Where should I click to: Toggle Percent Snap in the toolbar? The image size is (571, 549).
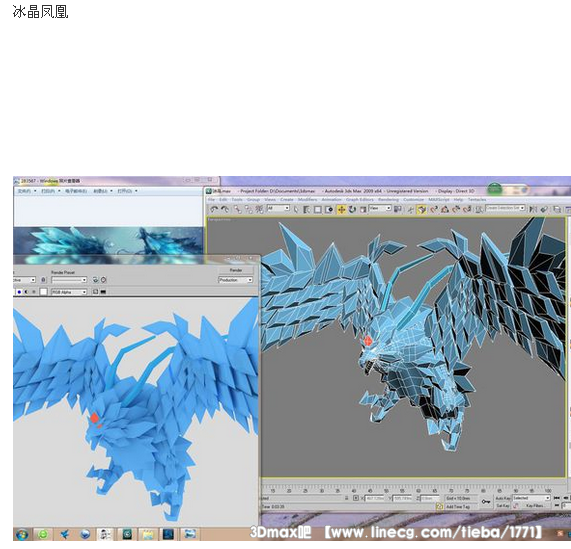click(456, 209)
